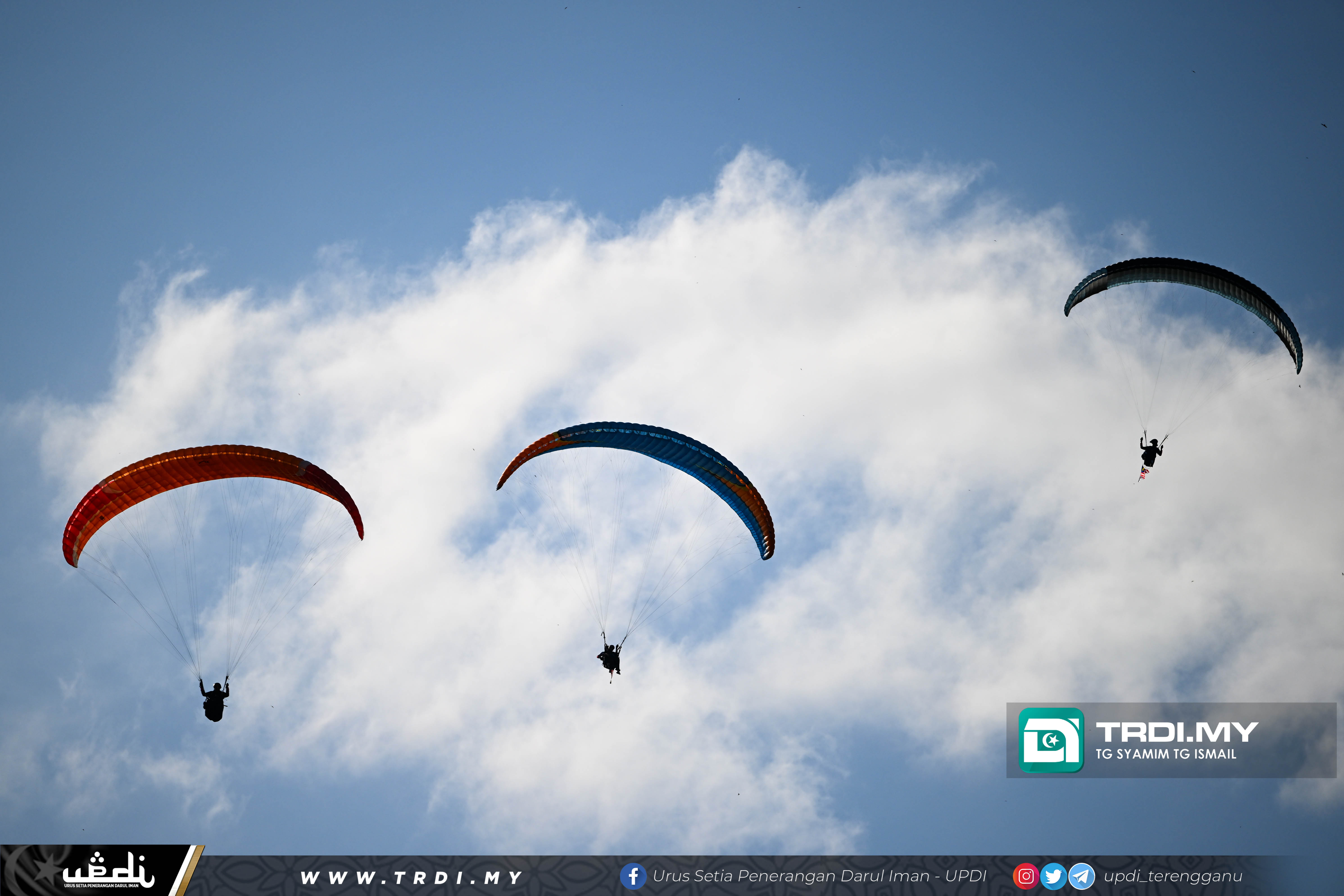Open the WWW.TRDI.MY website text
The height and width of the screenshot is (896, 1344).
pyautogui.click(x=411, y=877)
